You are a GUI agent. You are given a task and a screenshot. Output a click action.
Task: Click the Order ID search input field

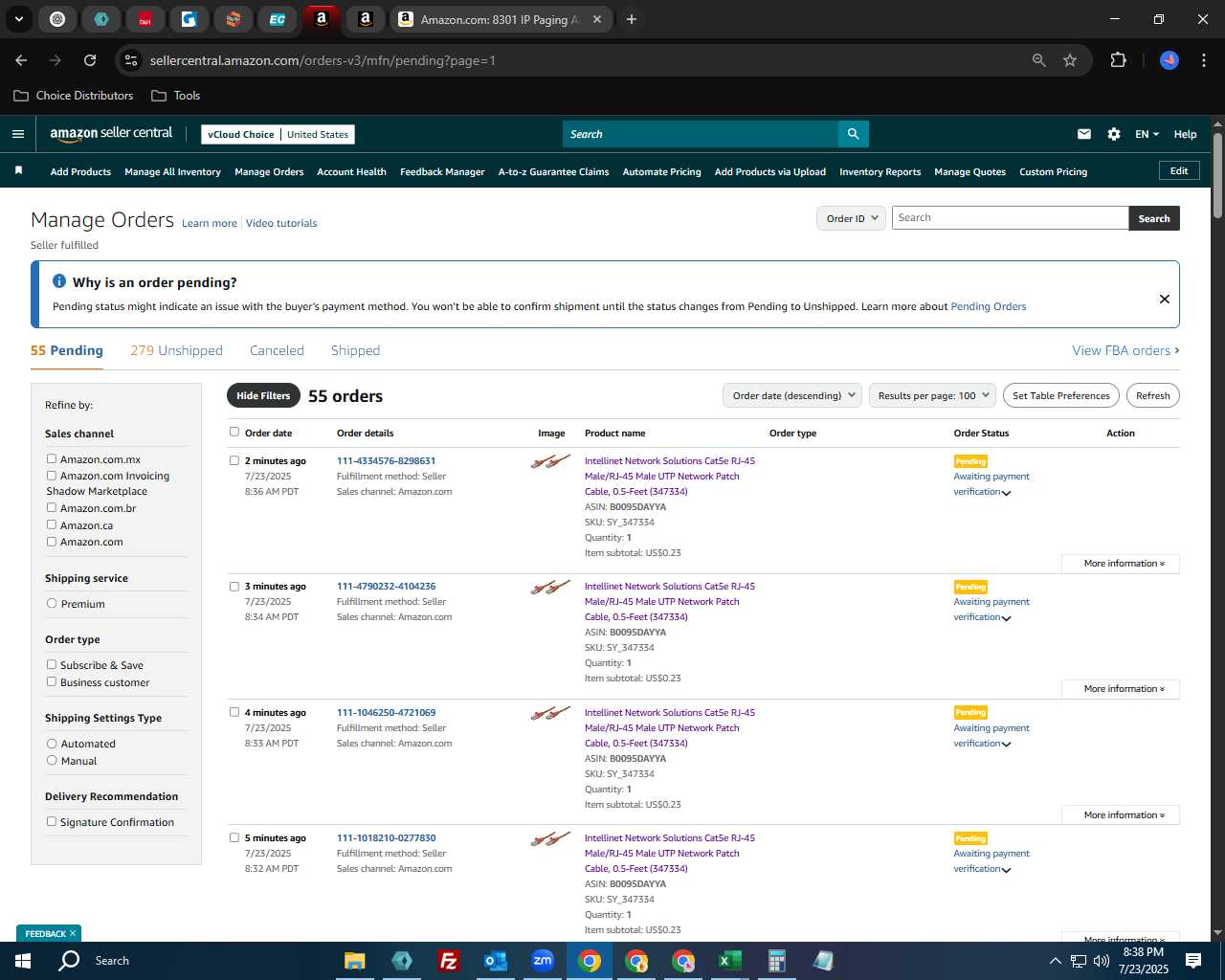pyautogui.click(x=1010, y=218)
